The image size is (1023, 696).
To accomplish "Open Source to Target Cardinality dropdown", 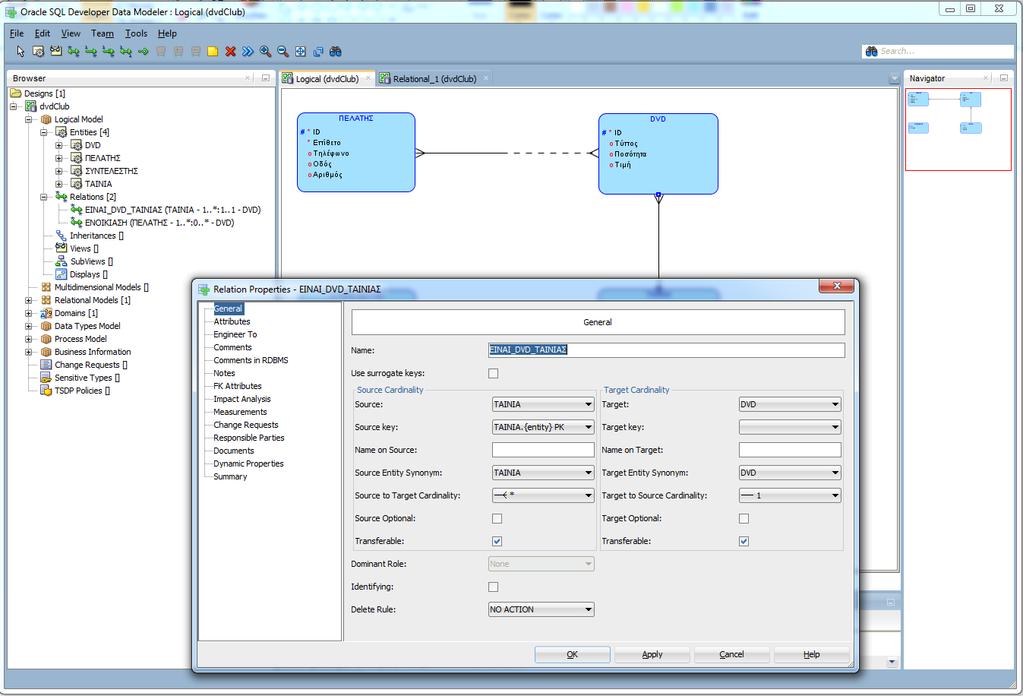I will 543,496.
